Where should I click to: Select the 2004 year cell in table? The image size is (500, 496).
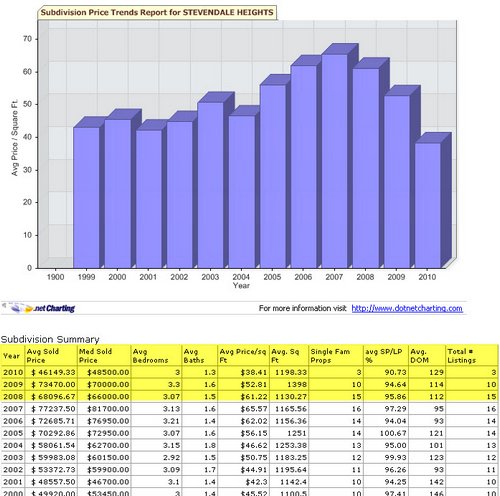coord(12,445)
